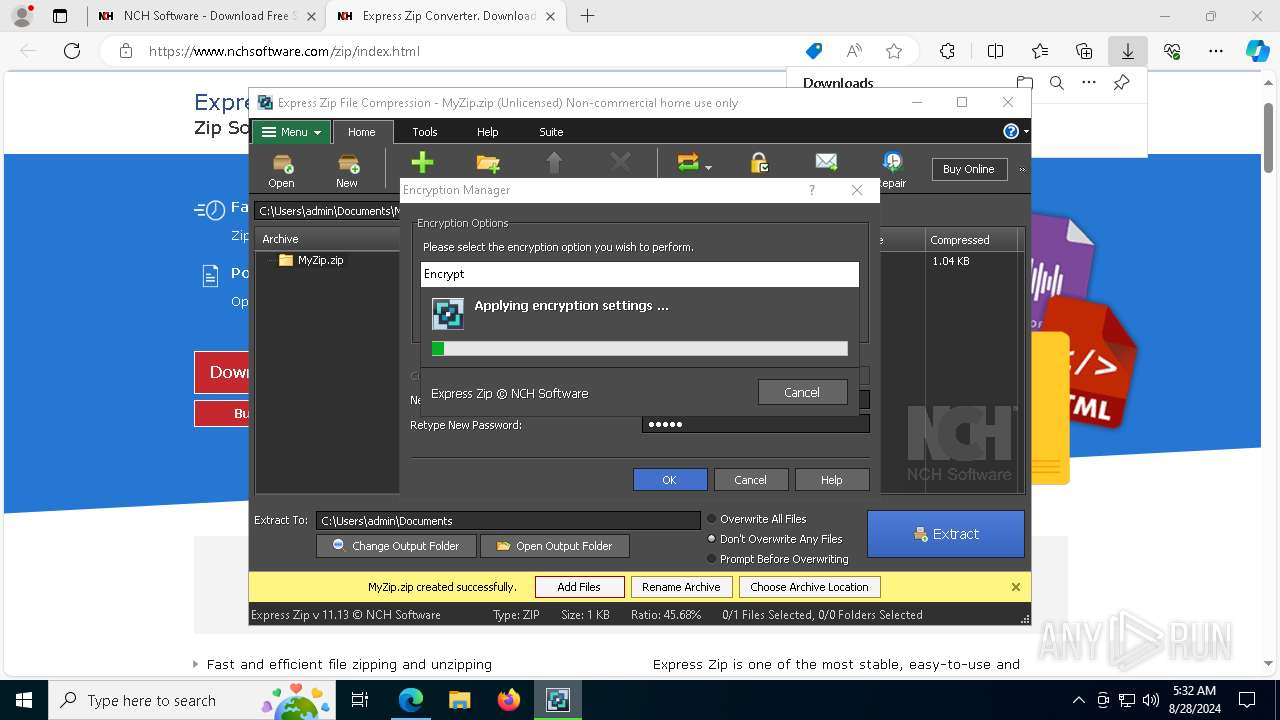Viewport: 1280px width, 720px height.
Task: Dismiss the yellow notification bar
Action: pyautogui.click(x=1016, y=587)
